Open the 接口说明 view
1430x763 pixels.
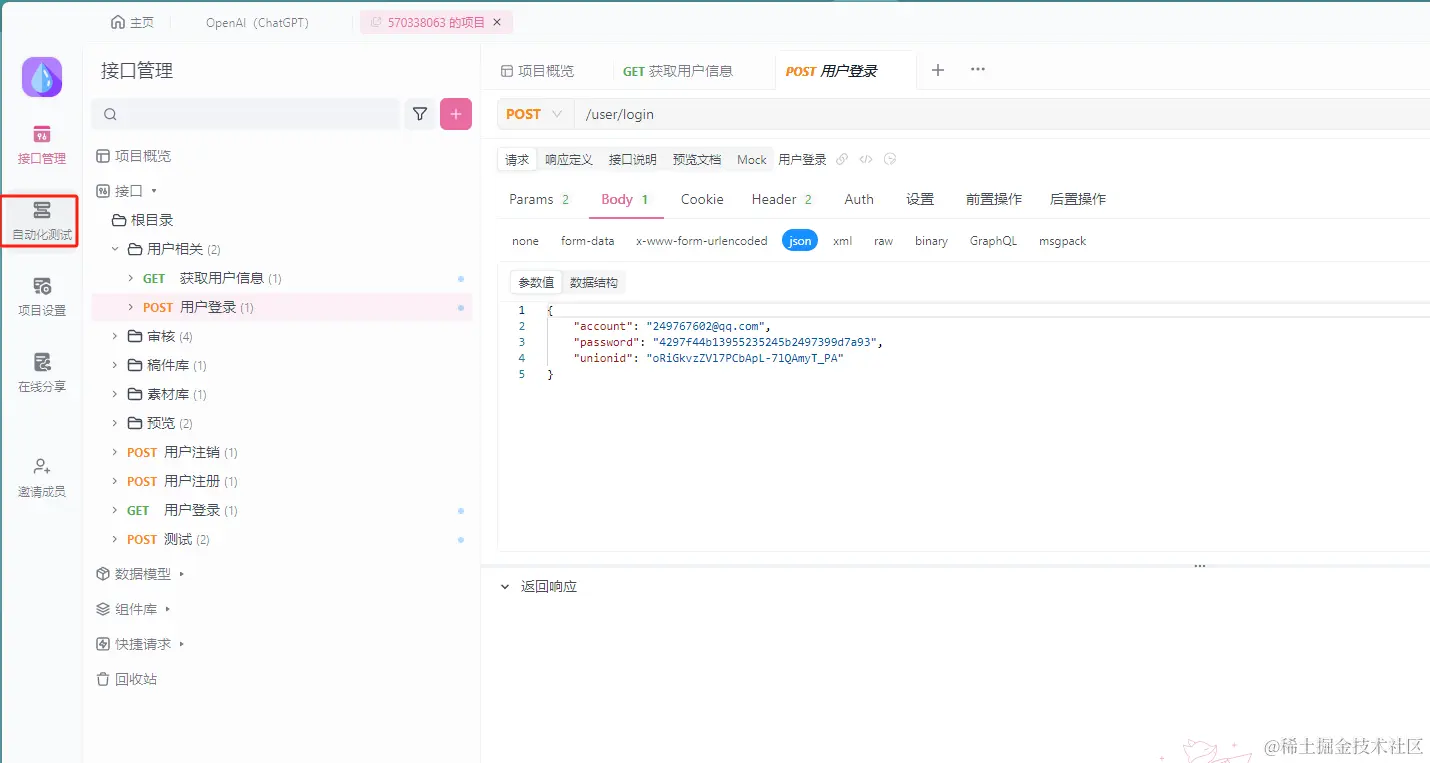click(x=633, y=160)
